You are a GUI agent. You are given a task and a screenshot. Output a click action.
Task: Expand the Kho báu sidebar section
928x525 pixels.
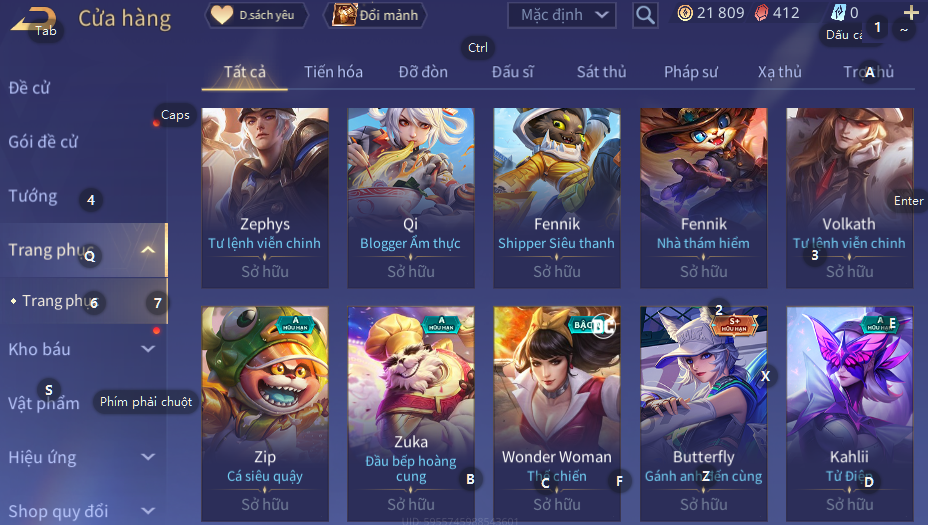coord(148,349)
